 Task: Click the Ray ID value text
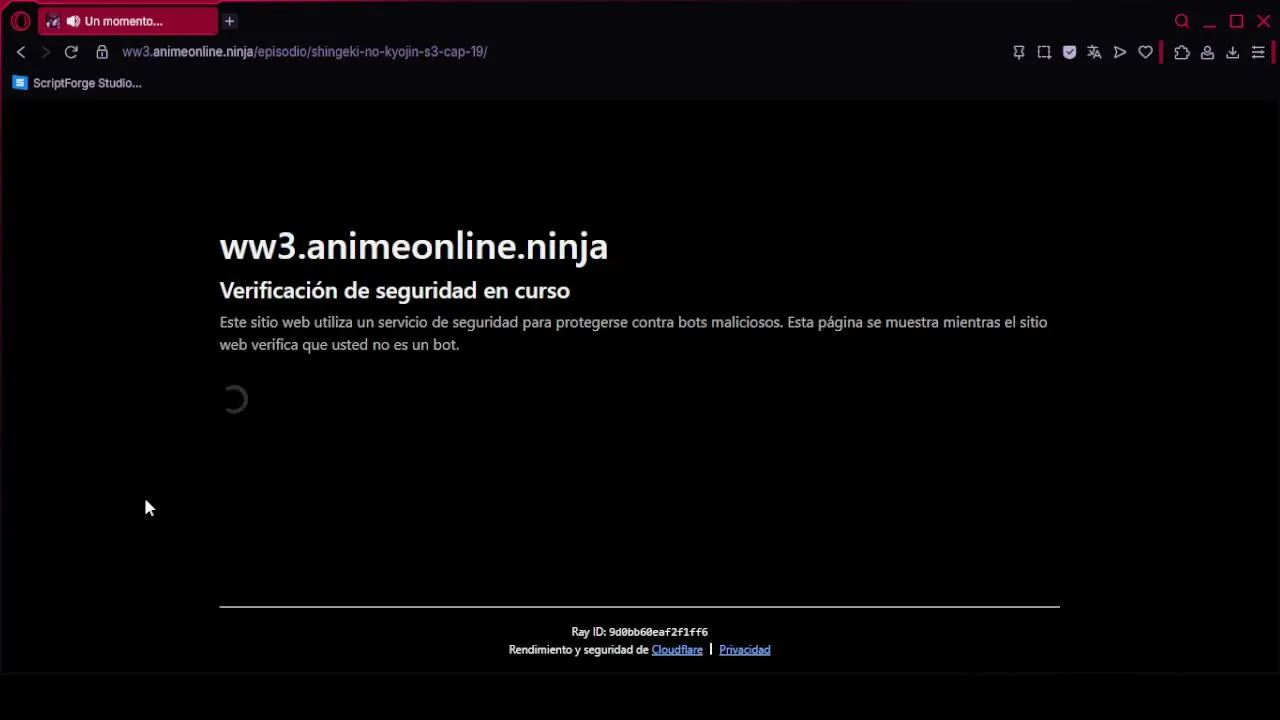658,632
